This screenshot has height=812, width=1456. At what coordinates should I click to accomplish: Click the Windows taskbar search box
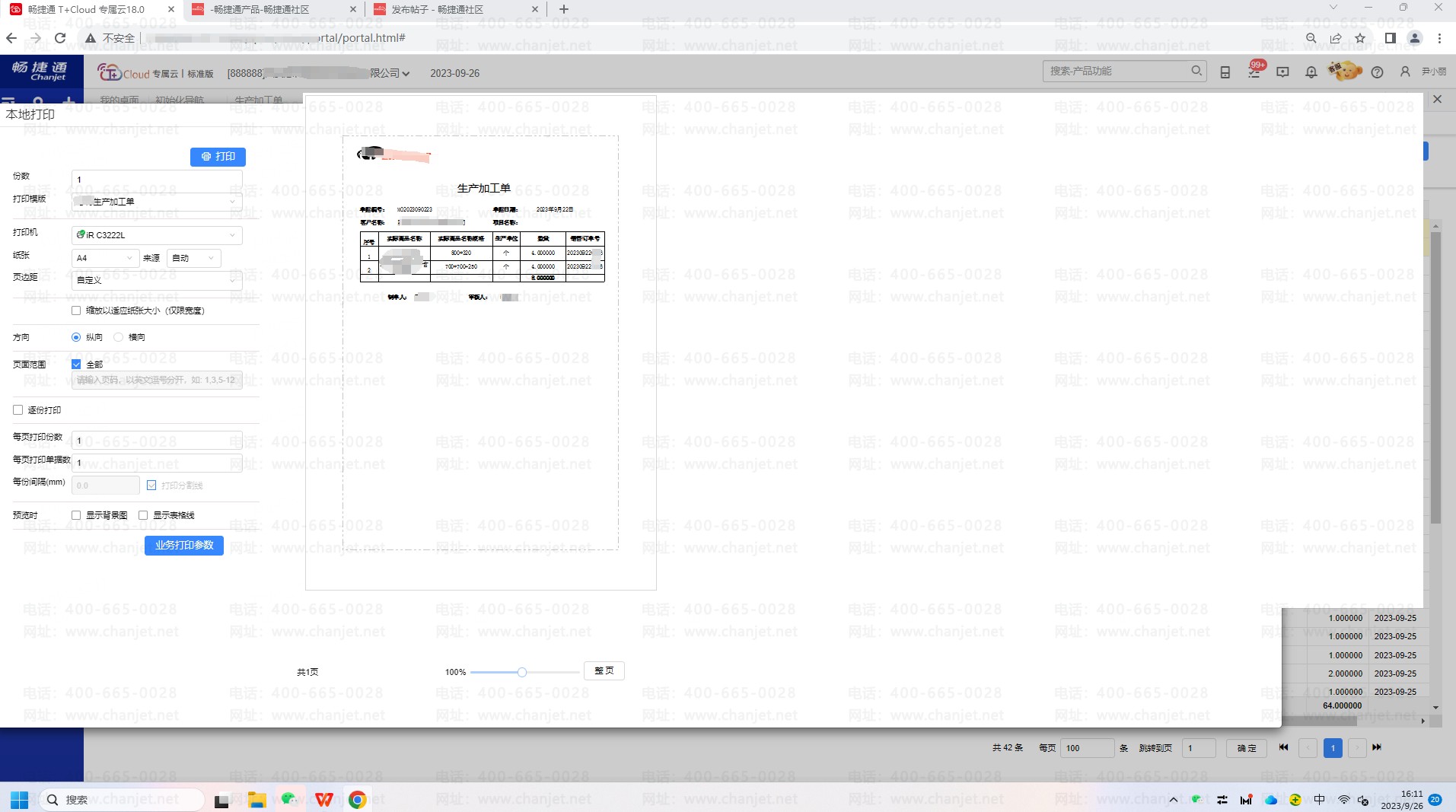122,800
